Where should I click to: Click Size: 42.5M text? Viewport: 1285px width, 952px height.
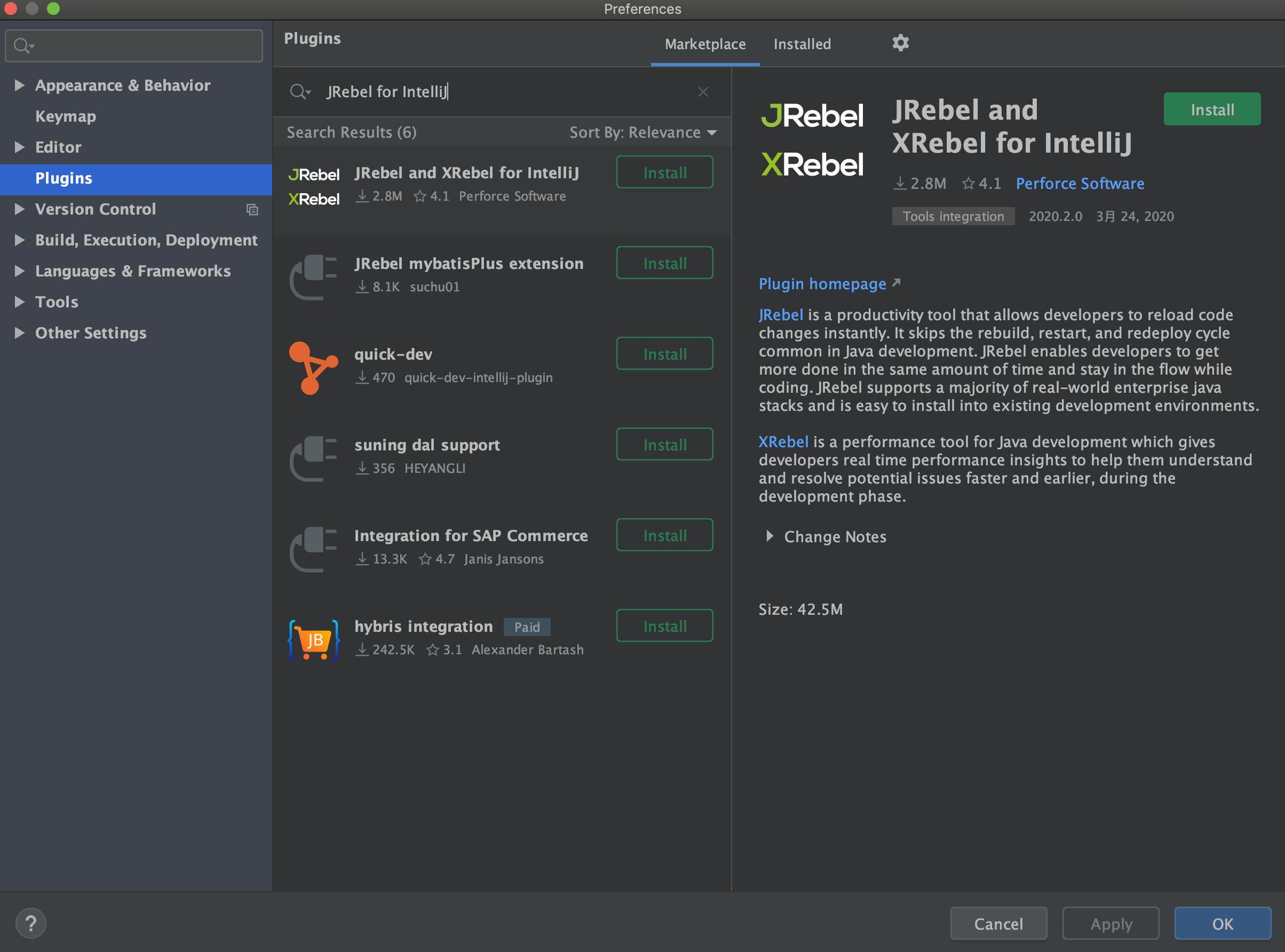coord(800,609)
